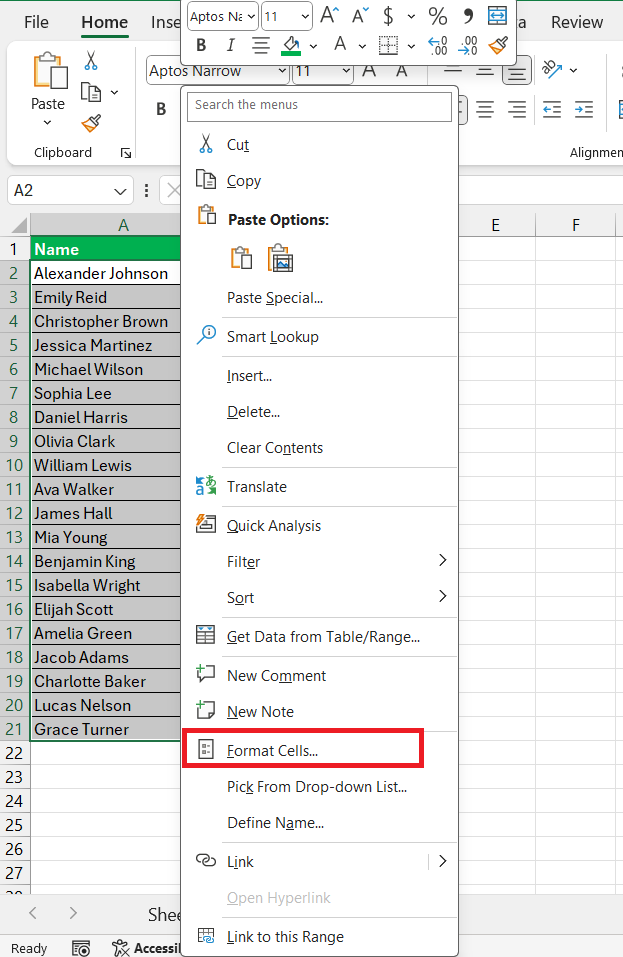Click Link to this Range

point(320,936)
